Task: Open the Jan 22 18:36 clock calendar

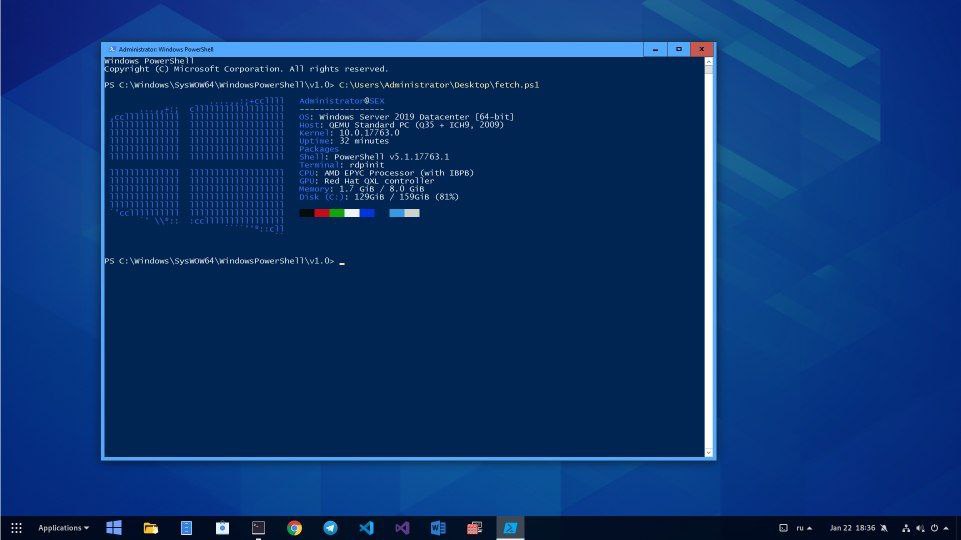Action: [x=853, y=528]
